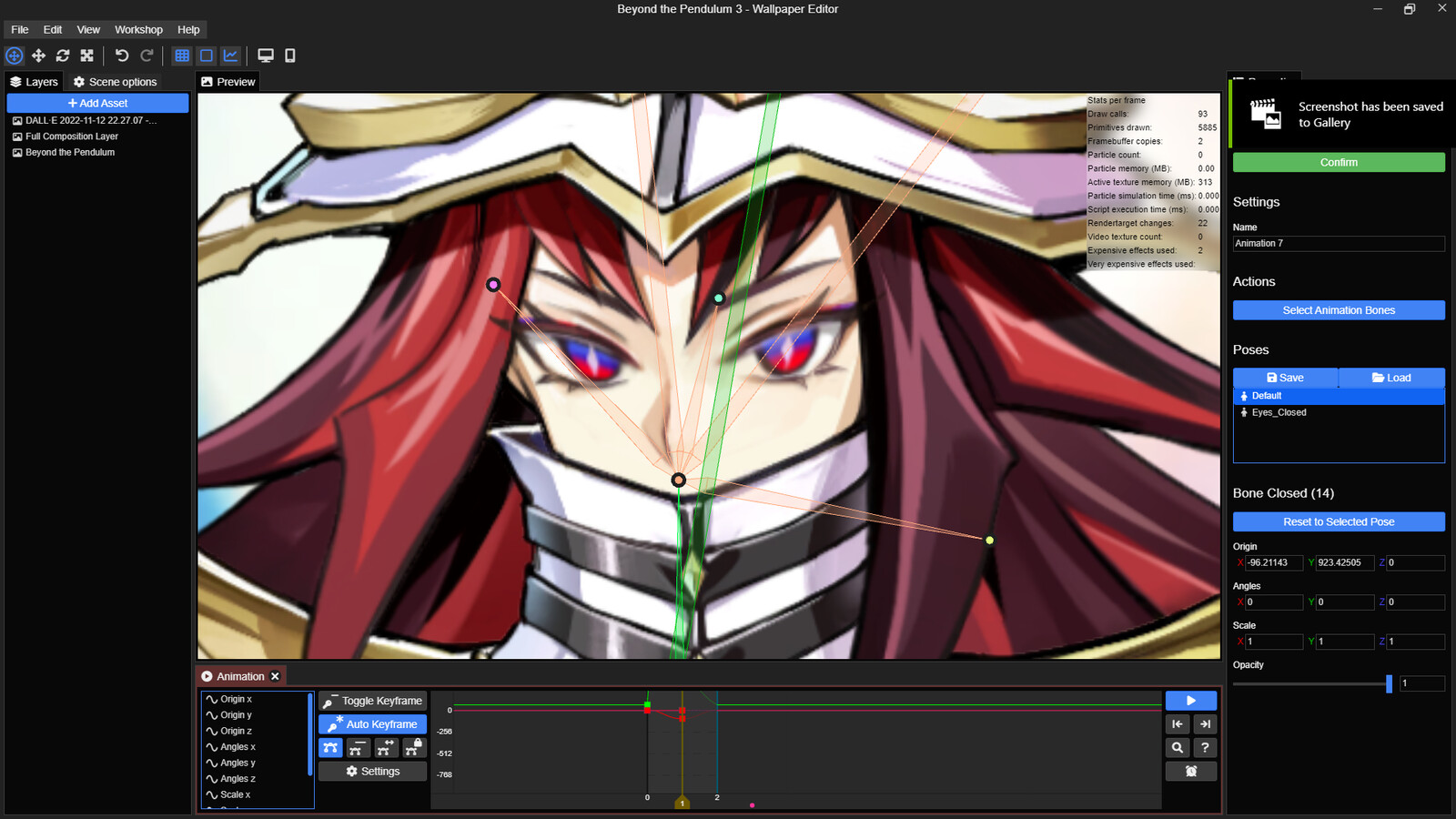The height and width of the screenshot is (819, 1456).
Task: Select the circular move gizmo tool
Action: tap(15, 56)
